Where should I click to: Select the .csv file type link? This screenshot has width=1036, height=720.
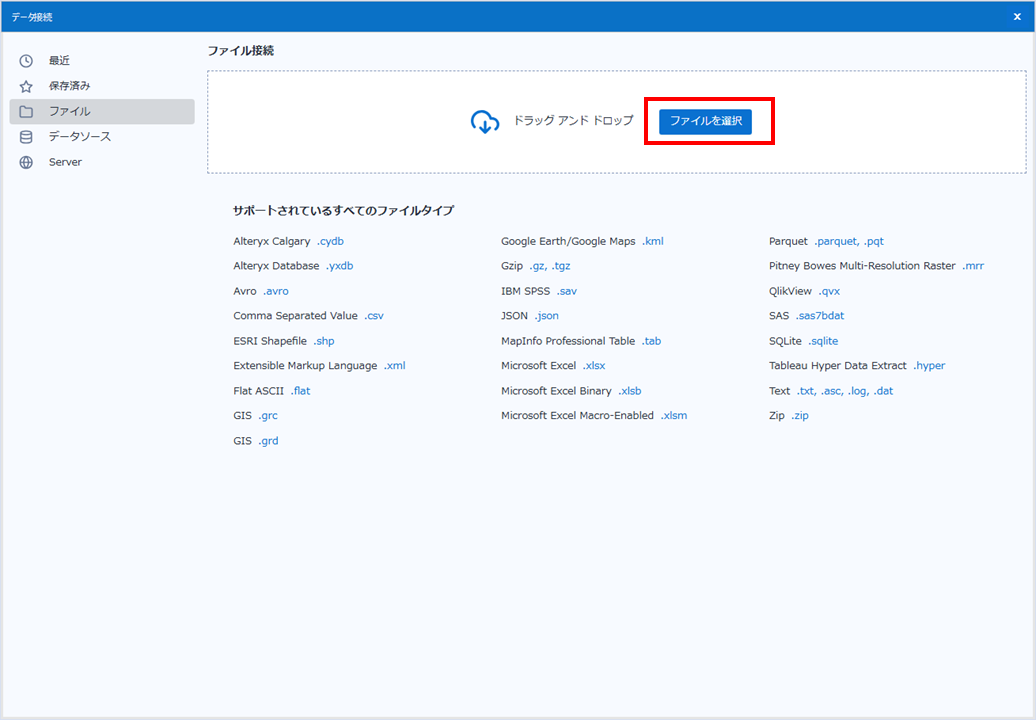373,316
